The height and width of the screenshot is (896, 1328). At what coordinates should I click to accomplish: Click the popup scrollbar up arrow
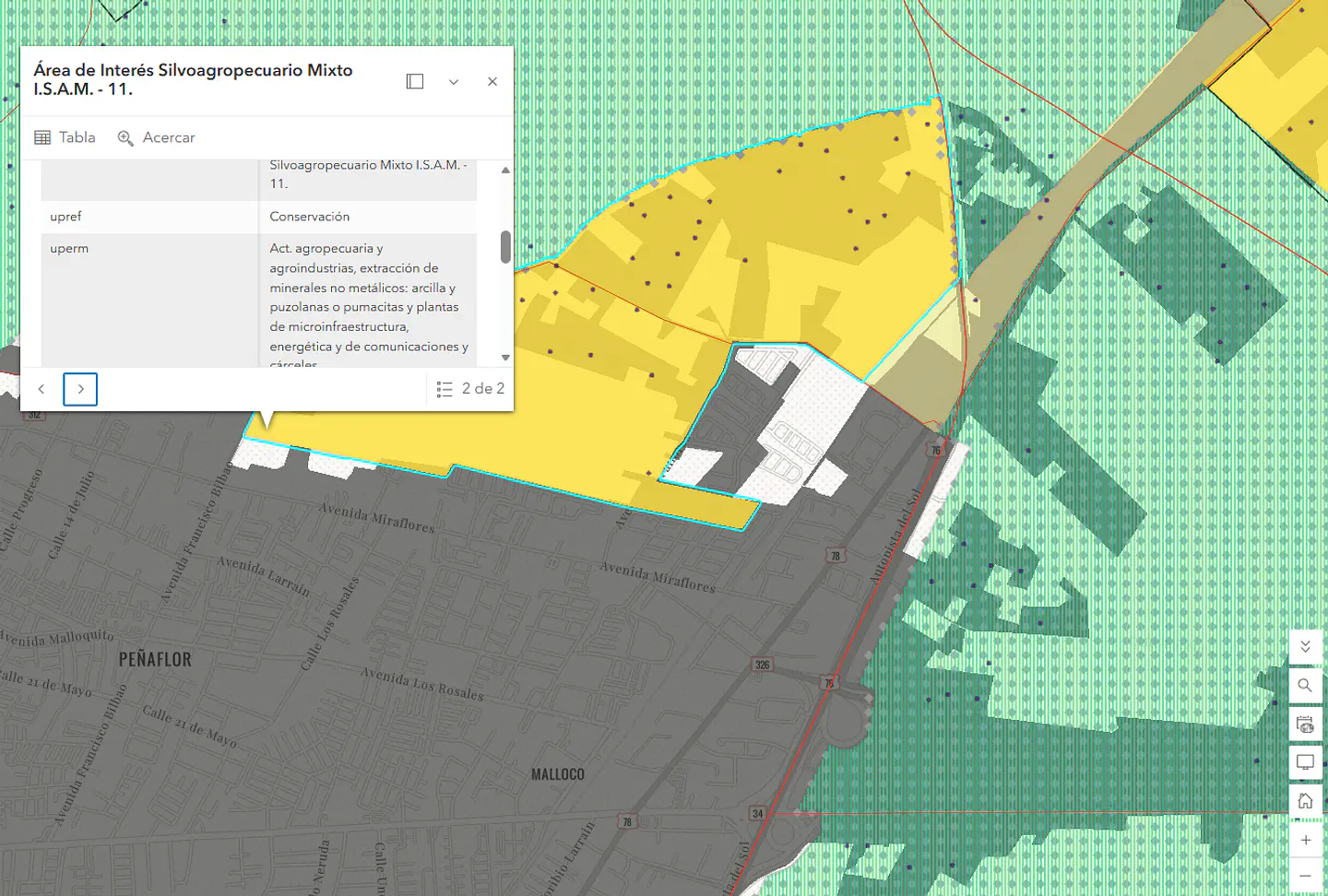tap(505, 171)
